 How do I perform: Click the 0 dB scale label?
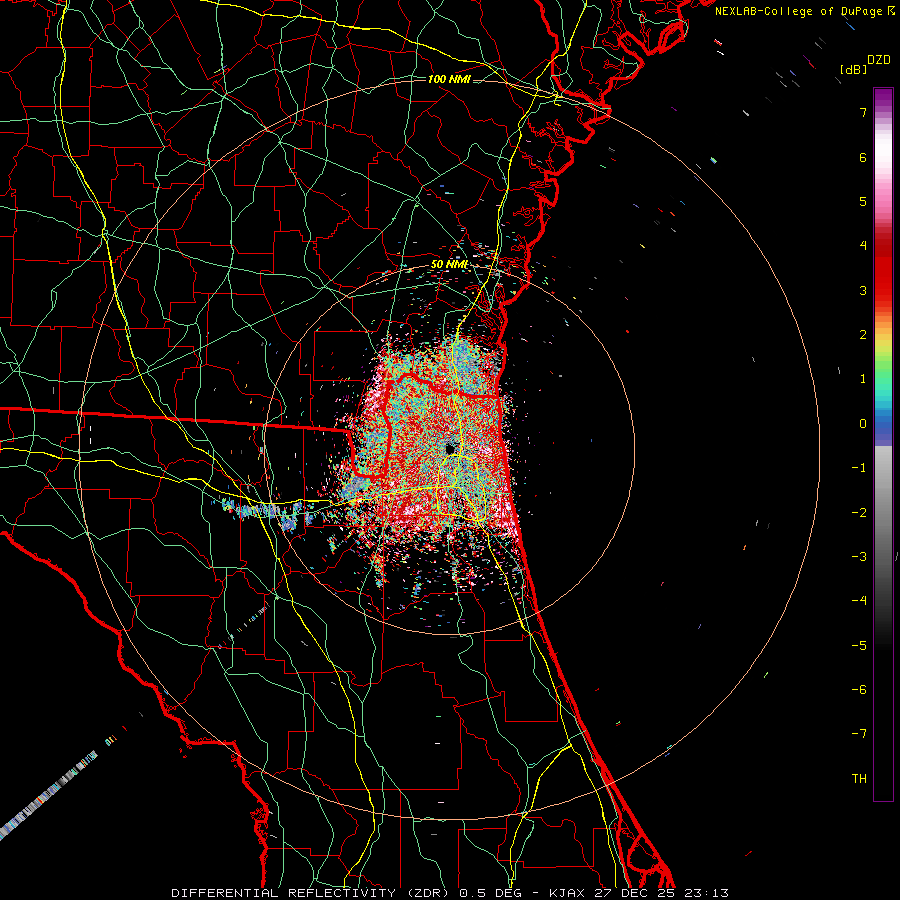863,424
